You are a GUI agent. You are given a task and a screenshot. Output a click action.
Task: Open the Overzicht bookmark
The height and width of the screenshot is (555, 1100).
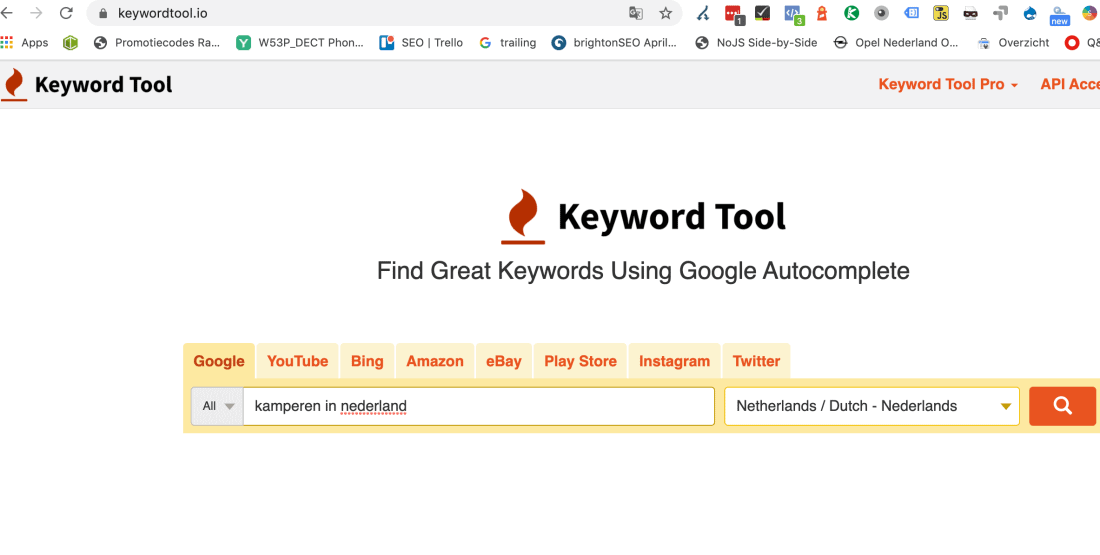tap(1014, 43)
